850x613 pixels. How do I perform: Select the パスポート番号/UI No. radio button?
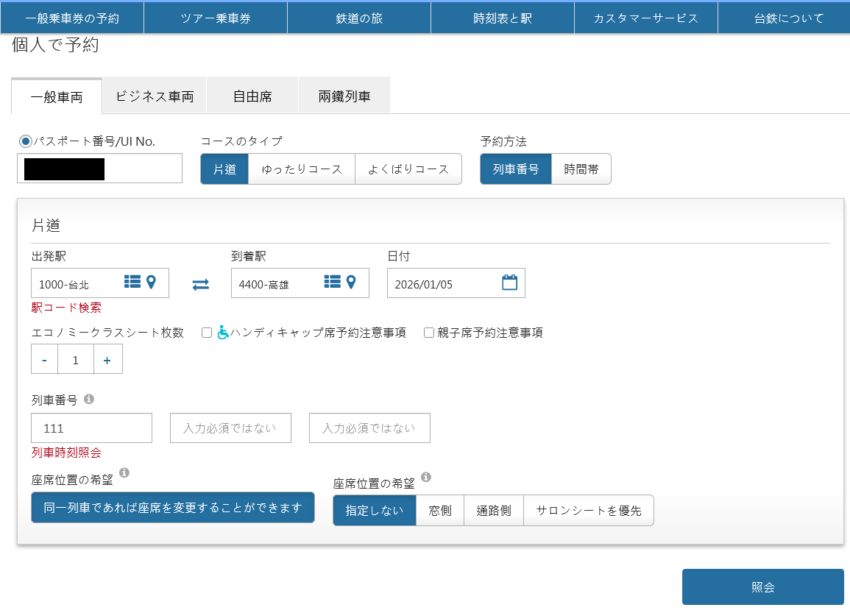25,141
